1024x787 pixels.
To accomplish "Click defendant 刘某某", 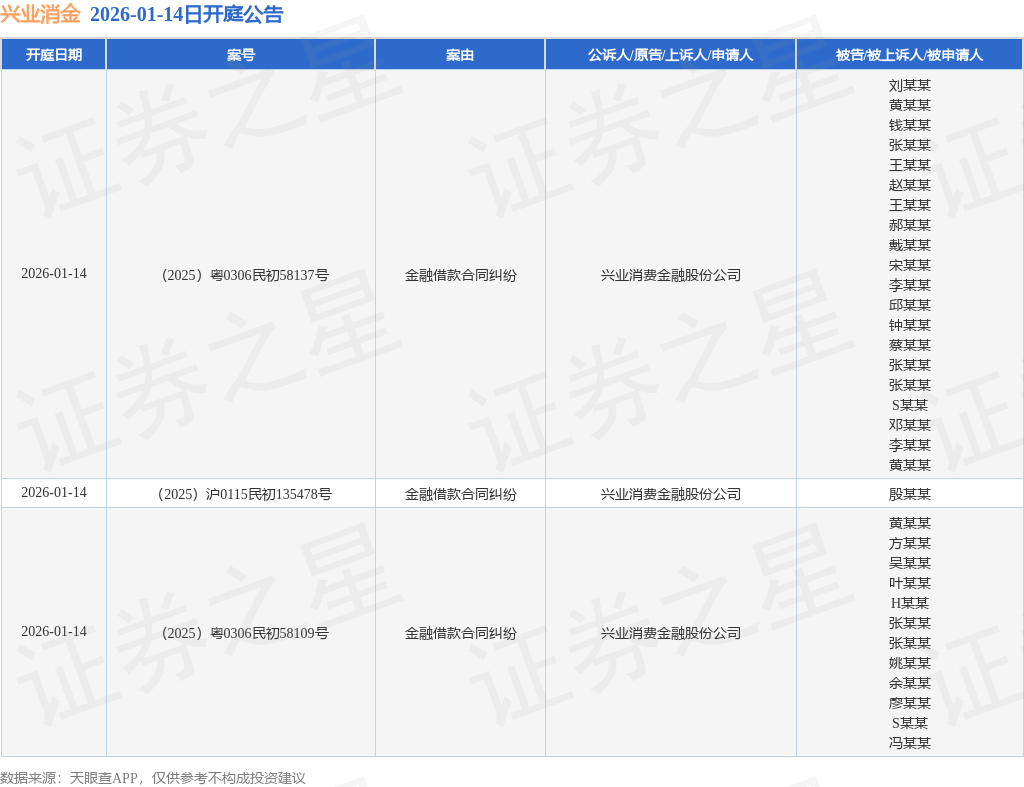I will click(x=910, y=86).
